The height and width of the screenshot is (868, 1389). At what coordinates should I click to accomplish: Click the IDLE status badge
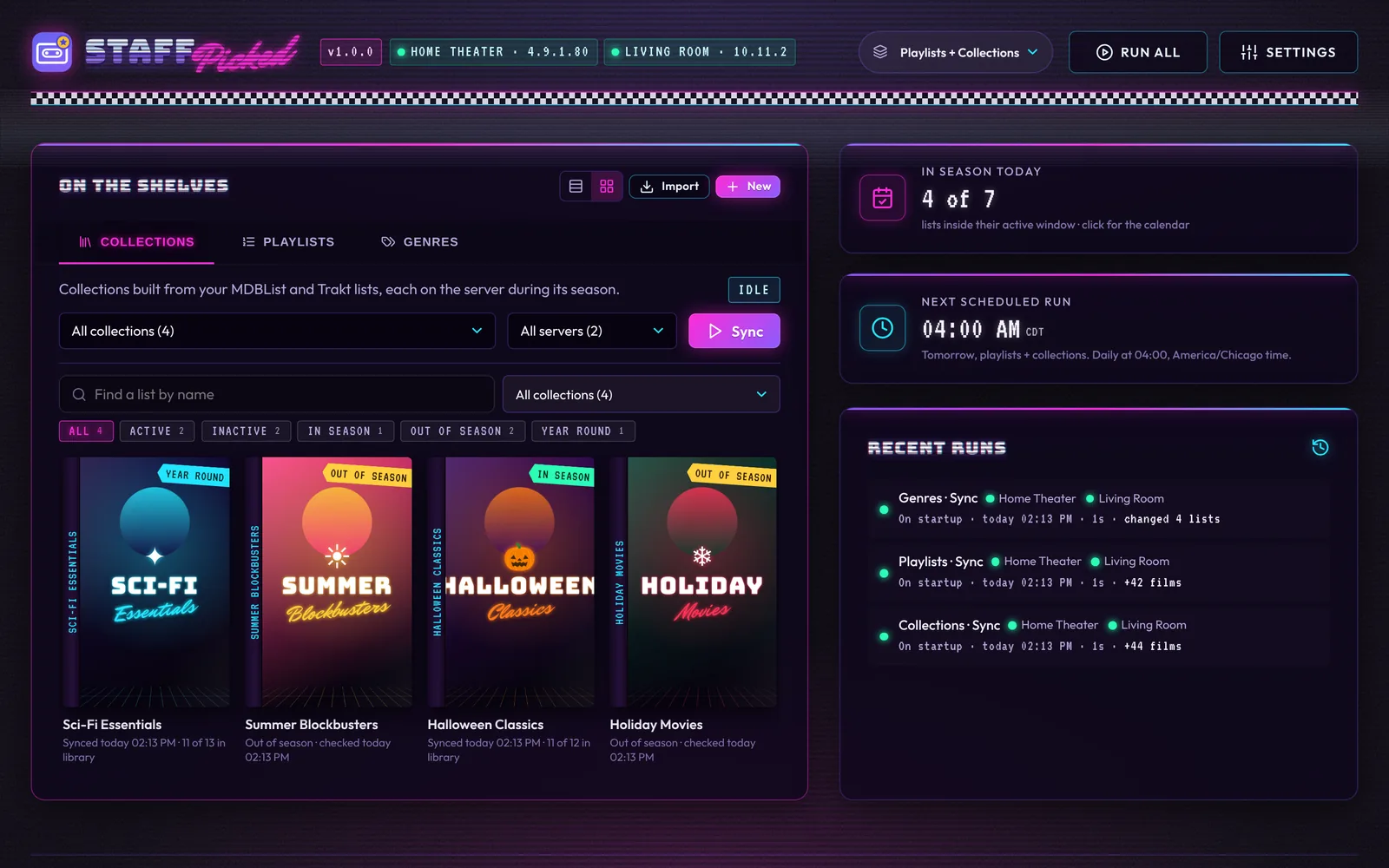754,290
